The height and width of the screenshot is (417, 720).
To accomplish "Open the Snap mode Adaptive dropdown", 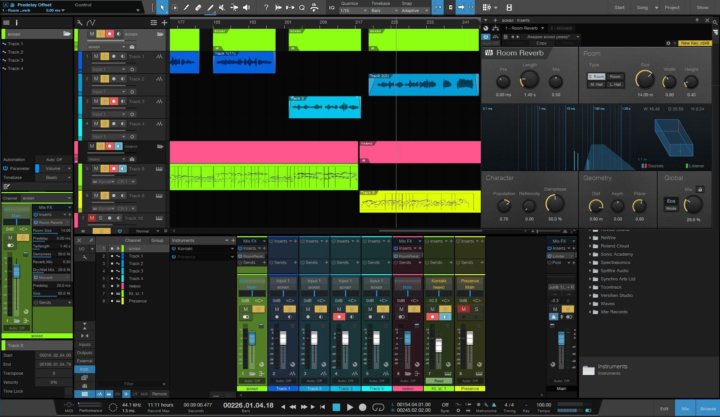I will (414, 10).
